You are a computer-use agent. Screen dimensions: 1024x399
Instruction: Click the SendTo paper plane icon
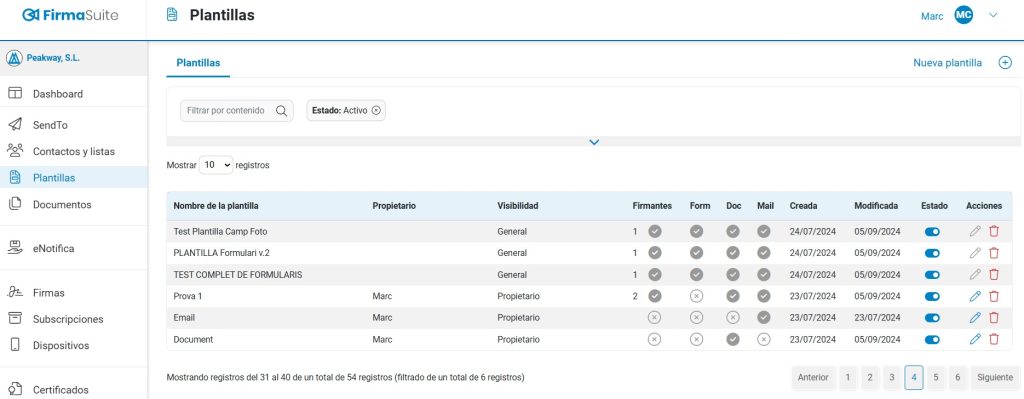pyautogui.click(x=15, y=125)
